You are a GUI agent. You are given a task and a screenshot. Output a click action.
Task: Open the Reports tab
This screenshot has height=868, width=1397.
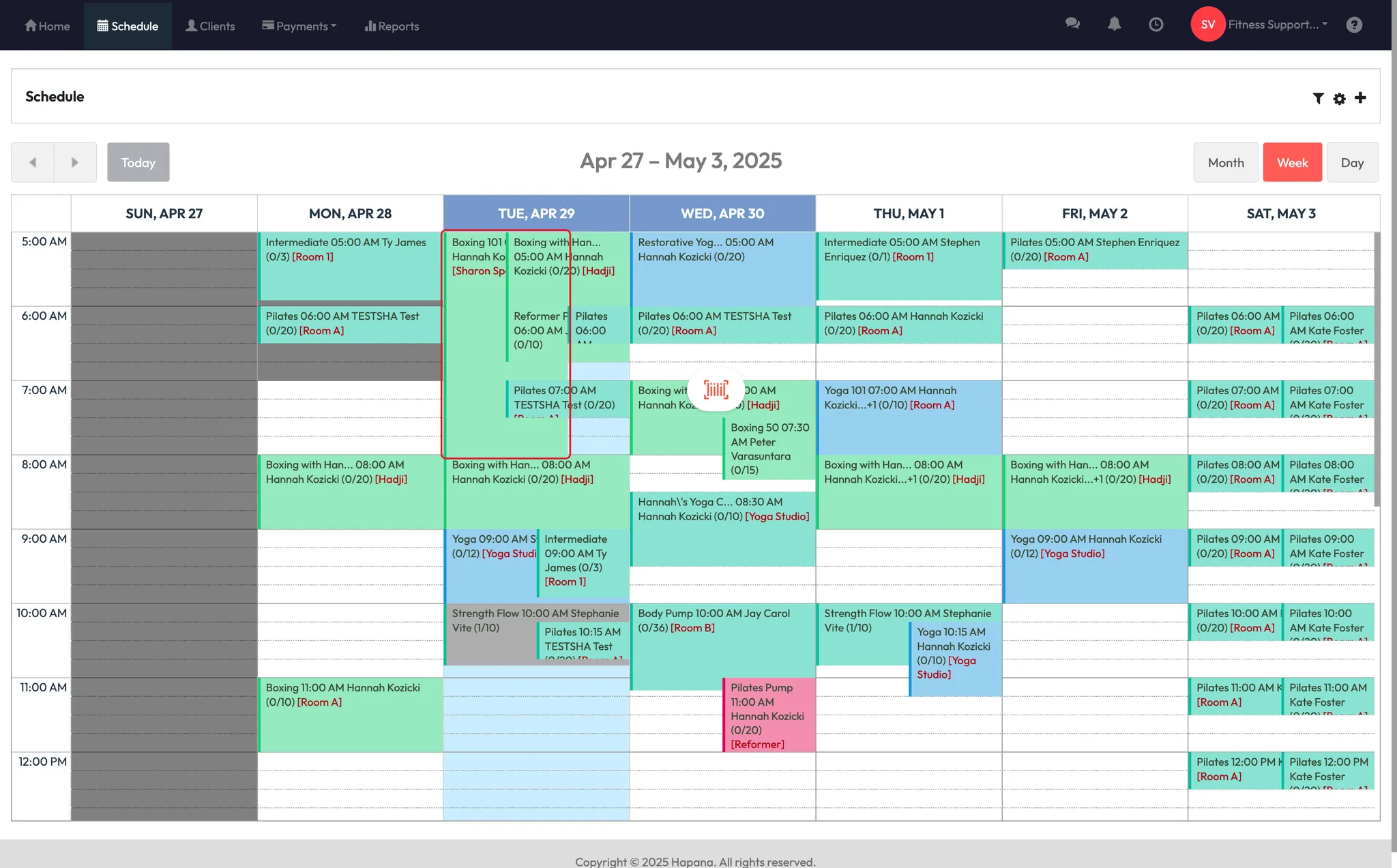[392, 26]
